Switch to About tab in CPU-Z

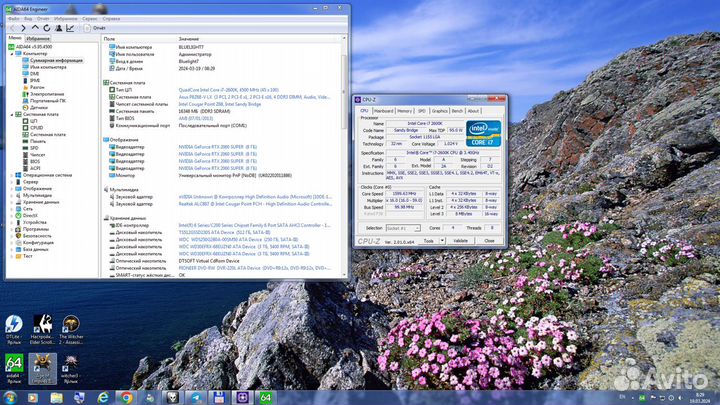point(473,111)
